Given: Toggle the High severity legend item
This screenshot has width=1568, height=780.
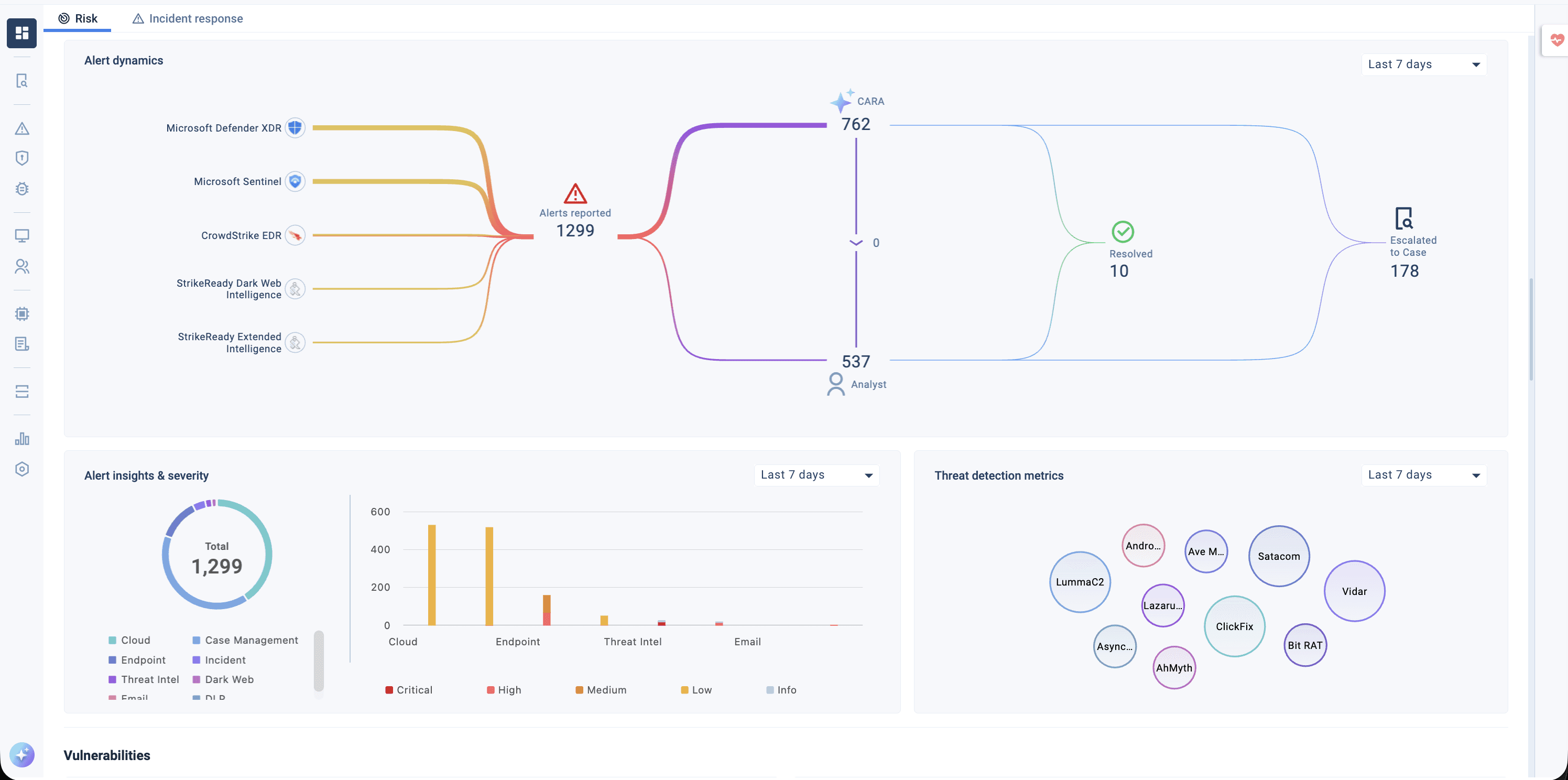Looking at the screenshot, I should [504, 690].
